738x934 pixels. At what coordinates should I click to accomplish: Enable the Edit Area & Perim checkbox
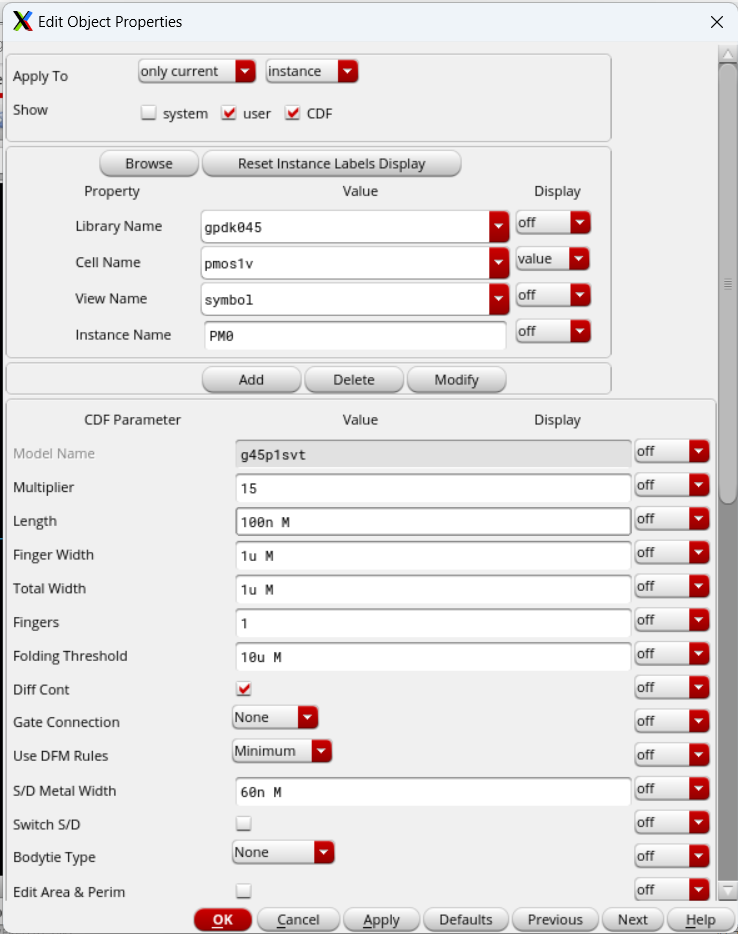(x=244, y=891)
